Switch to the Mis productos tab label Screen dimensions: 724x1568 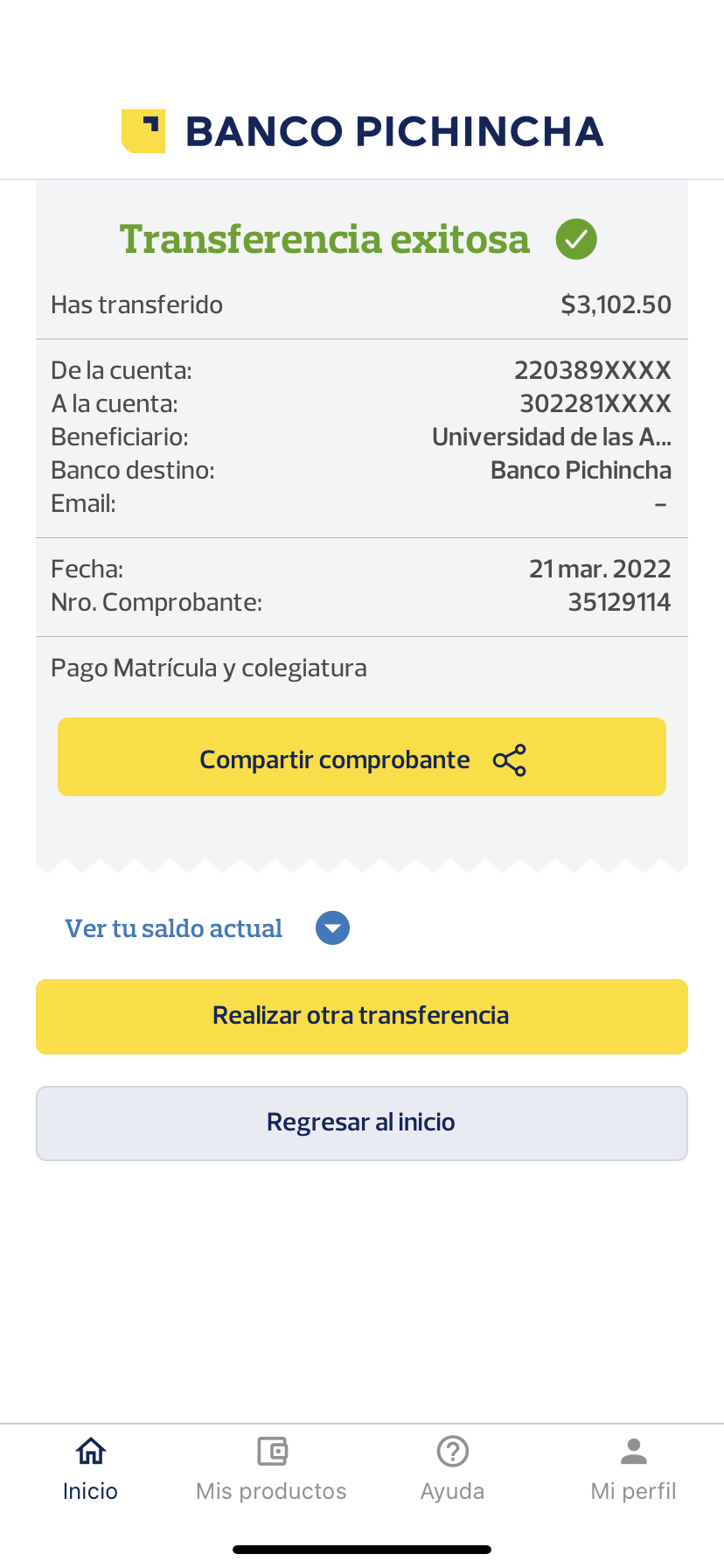pyautogui.click(x=271, y=1491)
